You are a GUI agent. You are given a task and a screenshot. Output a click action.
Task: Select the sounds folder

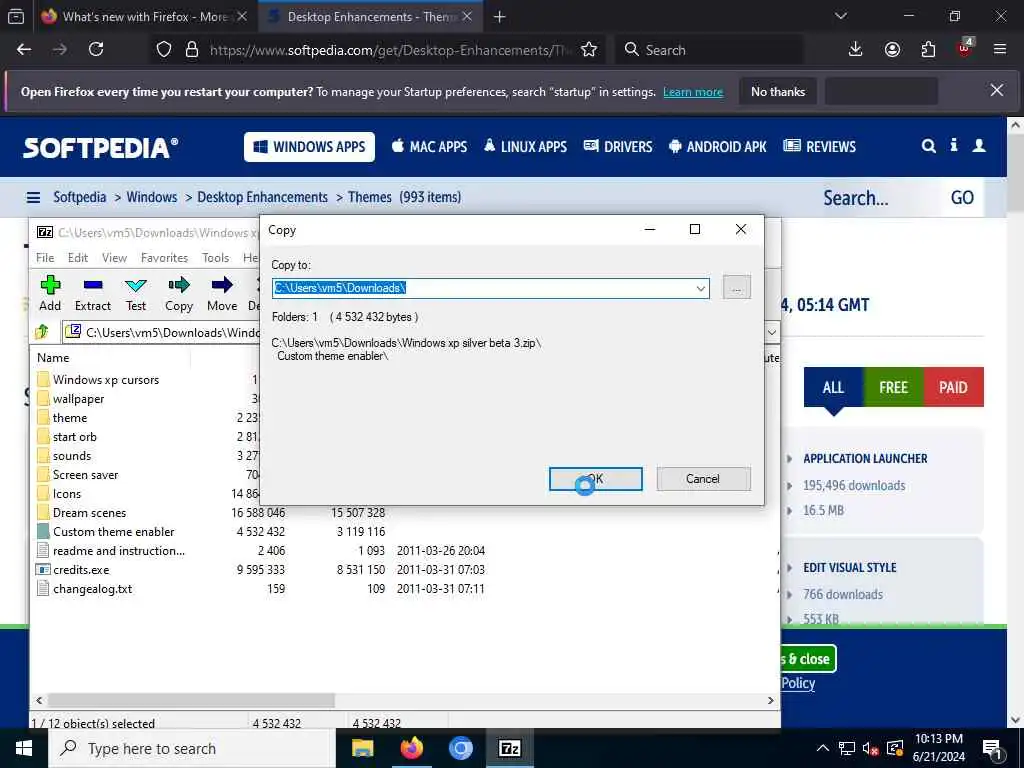[64, 455]
